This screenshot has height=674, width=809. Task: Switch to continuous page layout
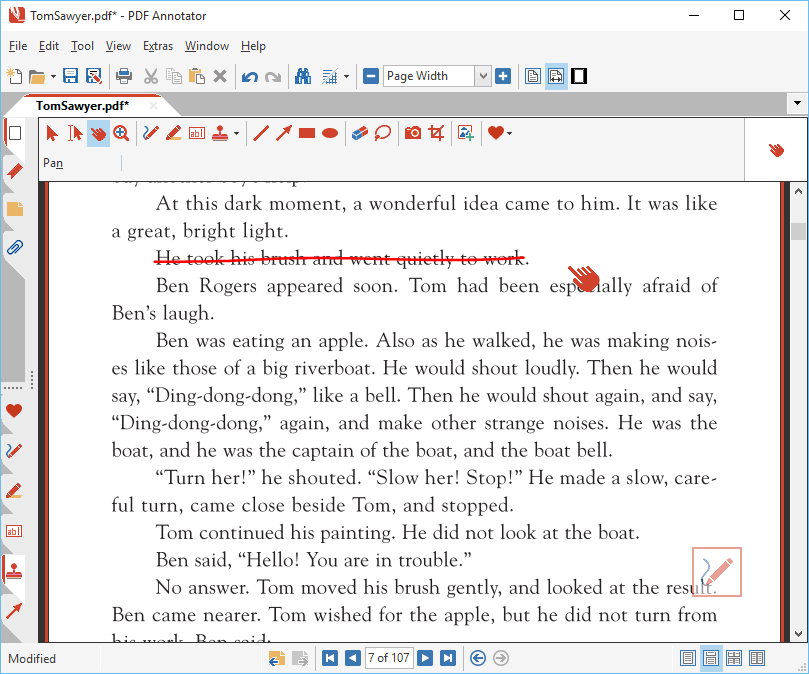click(x=710, y=658)
